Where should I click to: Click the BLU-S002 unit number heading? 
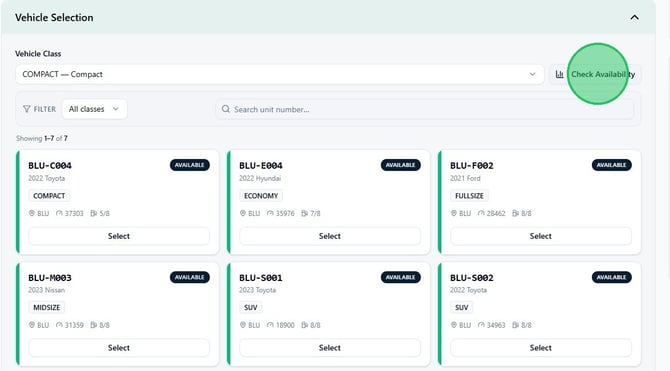point(472,278)
